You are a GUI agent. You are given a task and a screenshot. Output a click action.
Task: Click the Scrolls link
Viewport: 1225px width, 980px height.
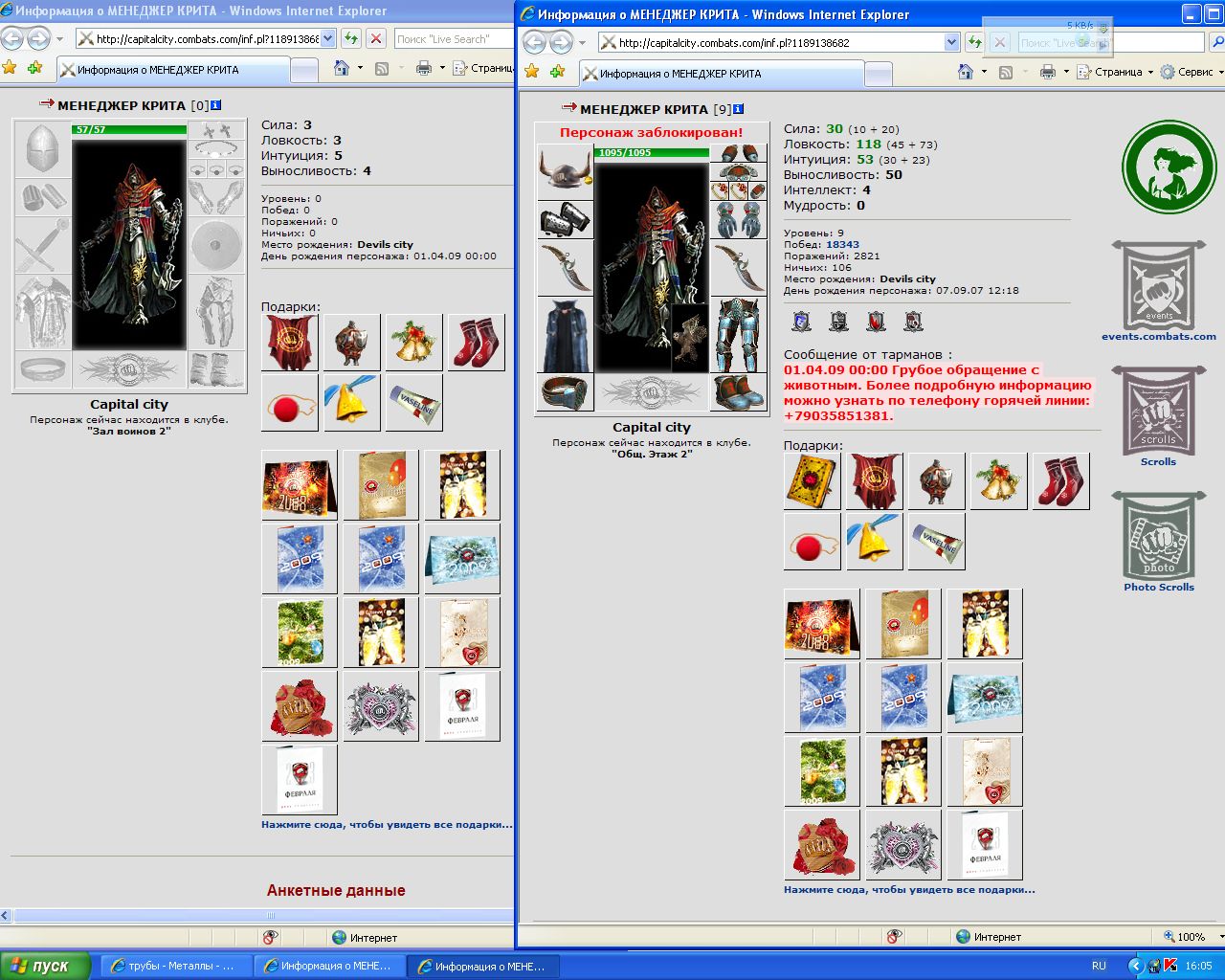point(1158,461)
